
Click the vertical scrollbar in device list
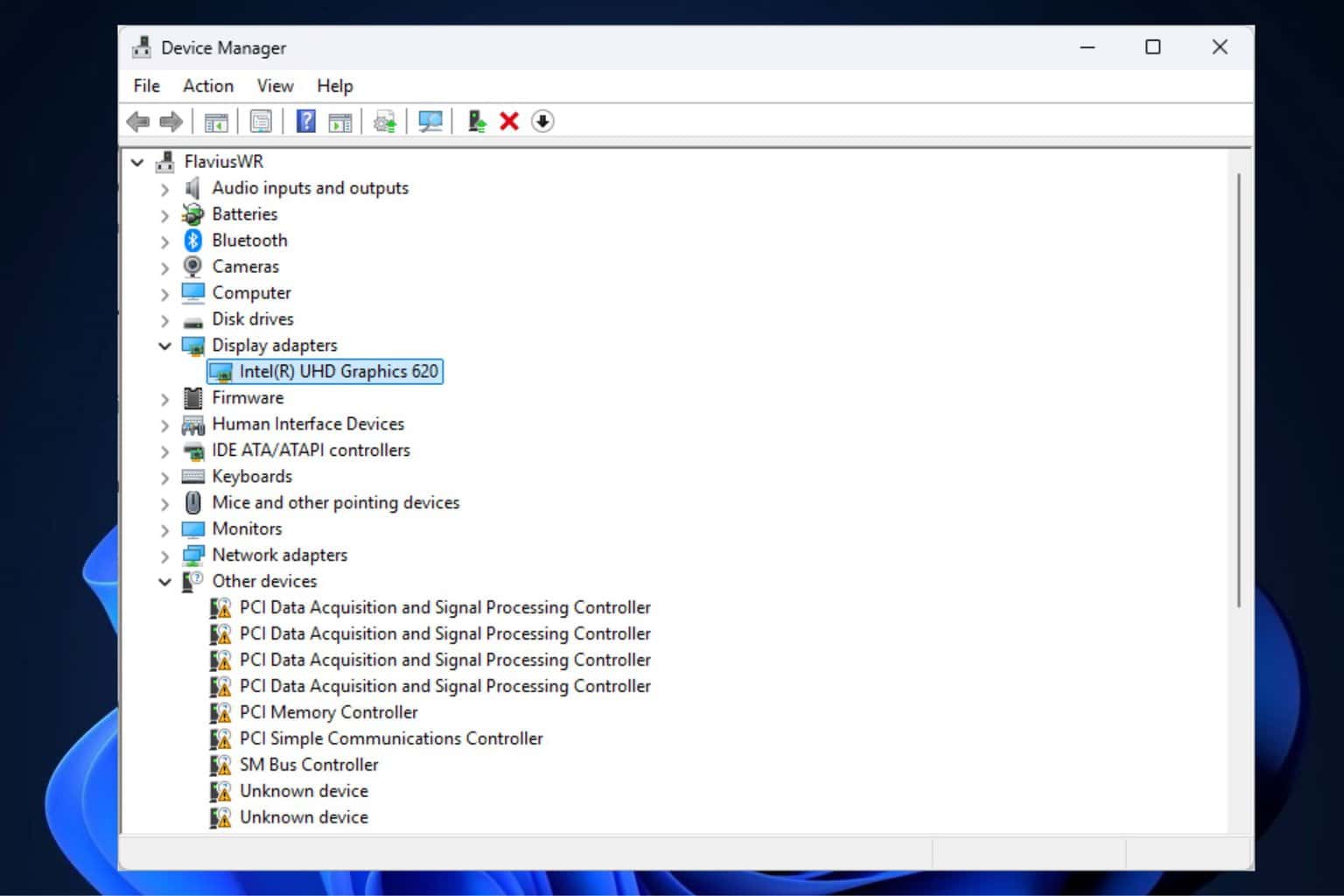point(1238,389)
